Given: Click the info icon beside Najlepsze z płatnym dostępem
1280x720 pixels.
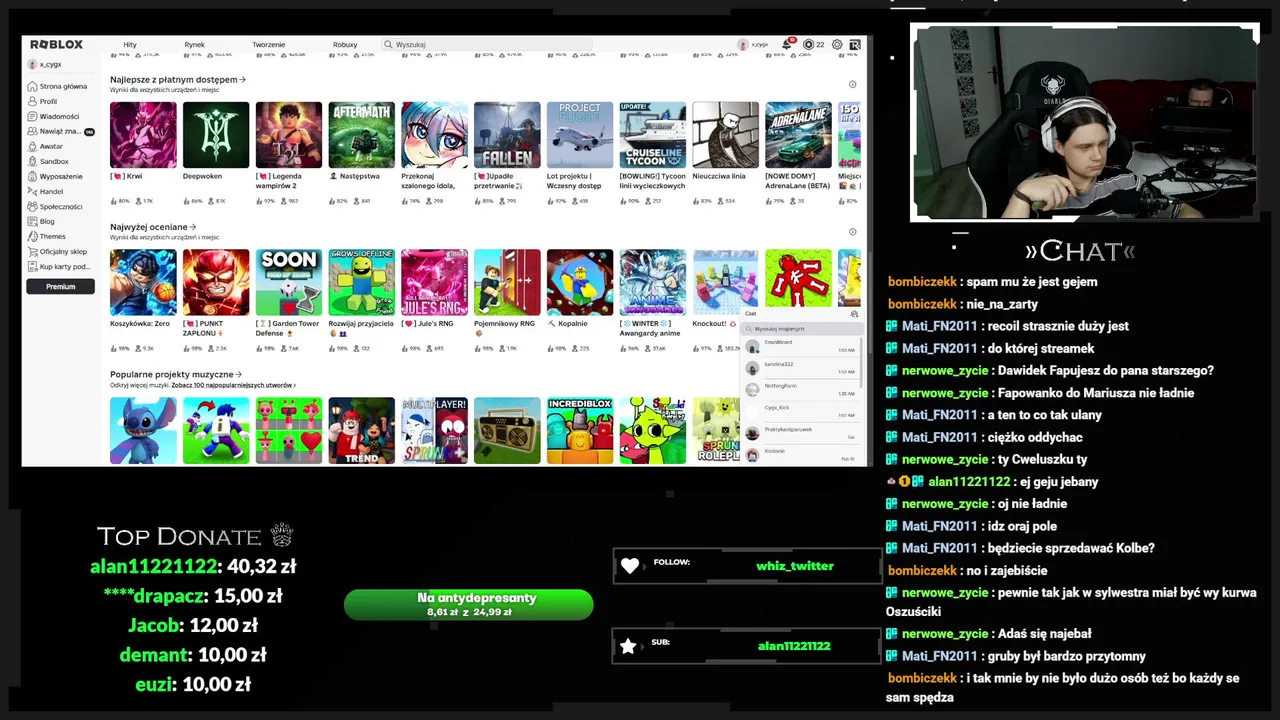Looking at the screenshot, I should coord(852,84).
